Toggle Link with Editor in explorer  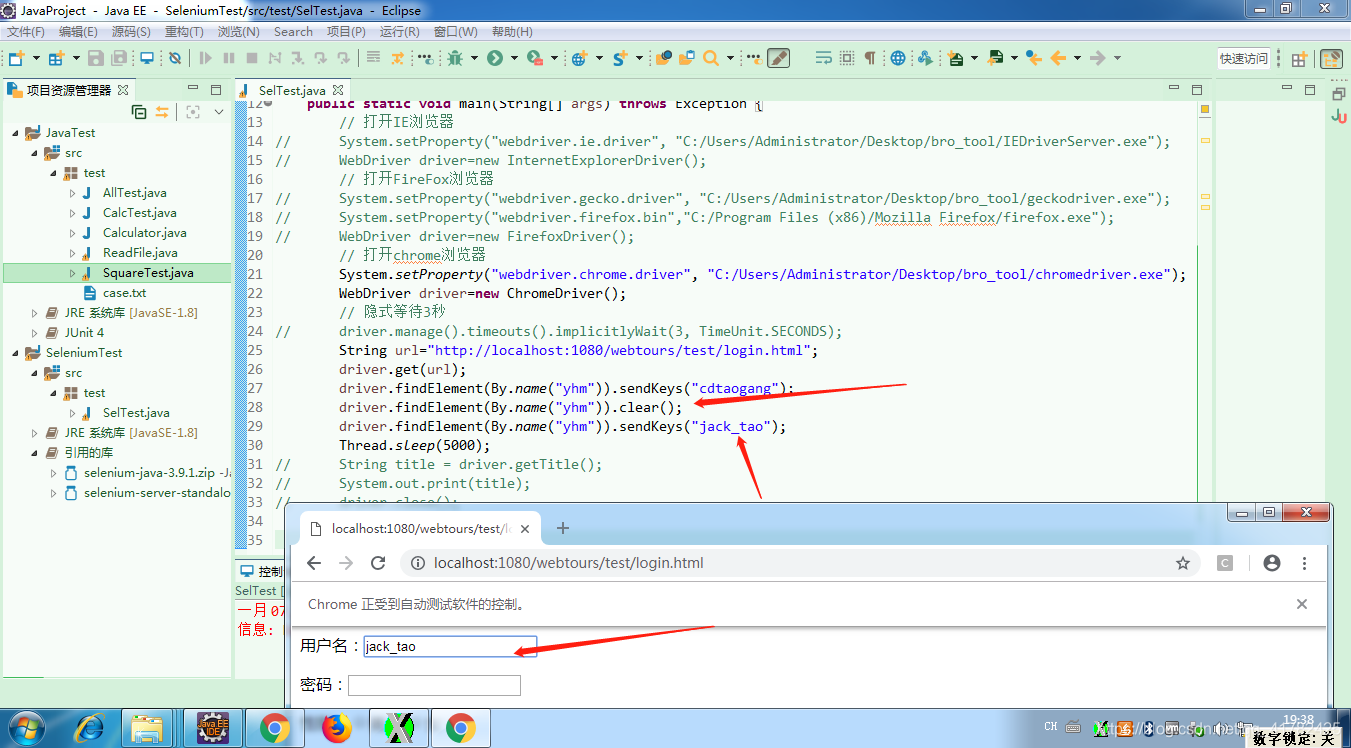[x=161, y=112]
